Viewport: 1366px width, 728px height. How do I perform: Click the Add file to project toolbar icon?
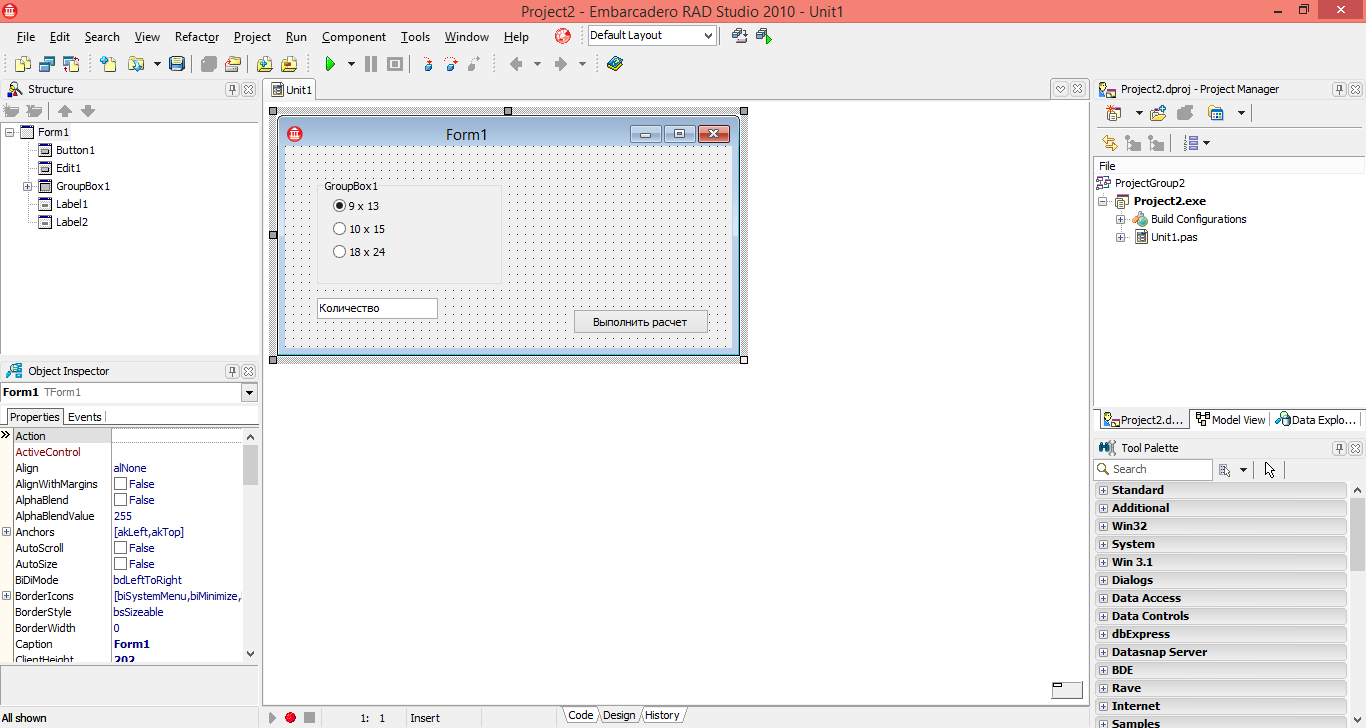[264, 64]
